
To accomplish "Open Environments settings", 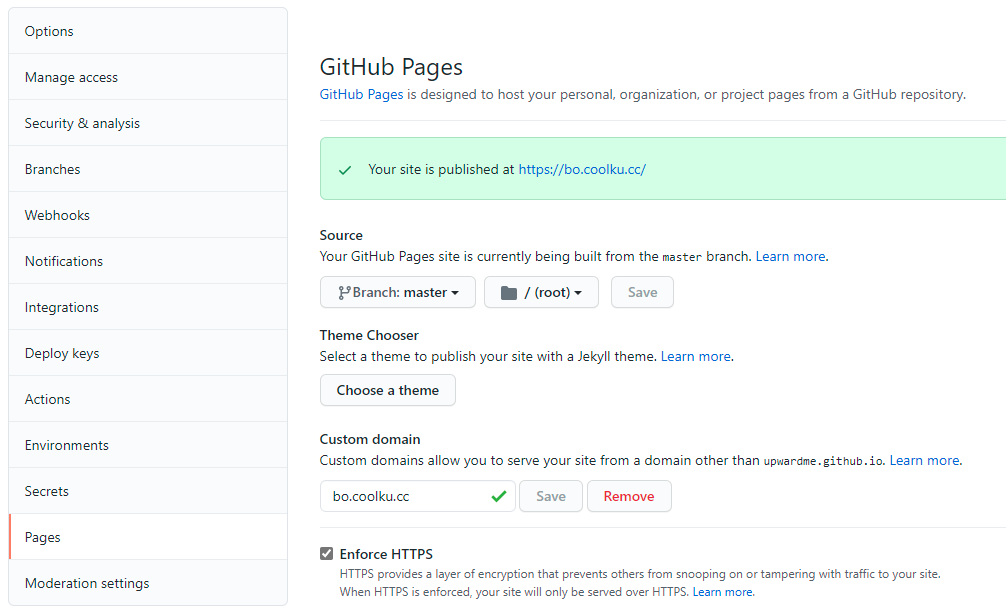I will pyautogui.click(x=148, y=445).
